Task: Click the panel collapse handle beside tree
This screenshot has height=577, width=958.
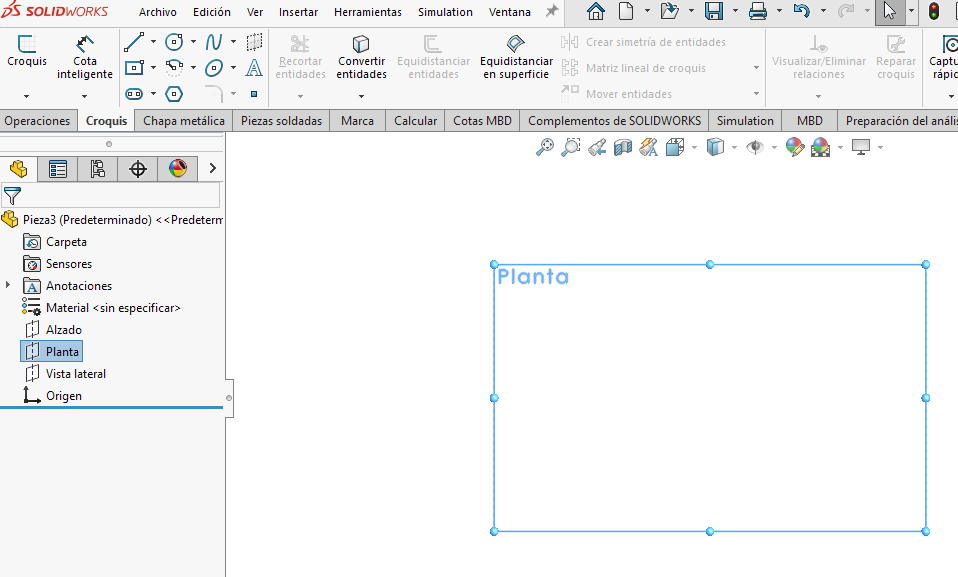Action: (x=229, y=398)
